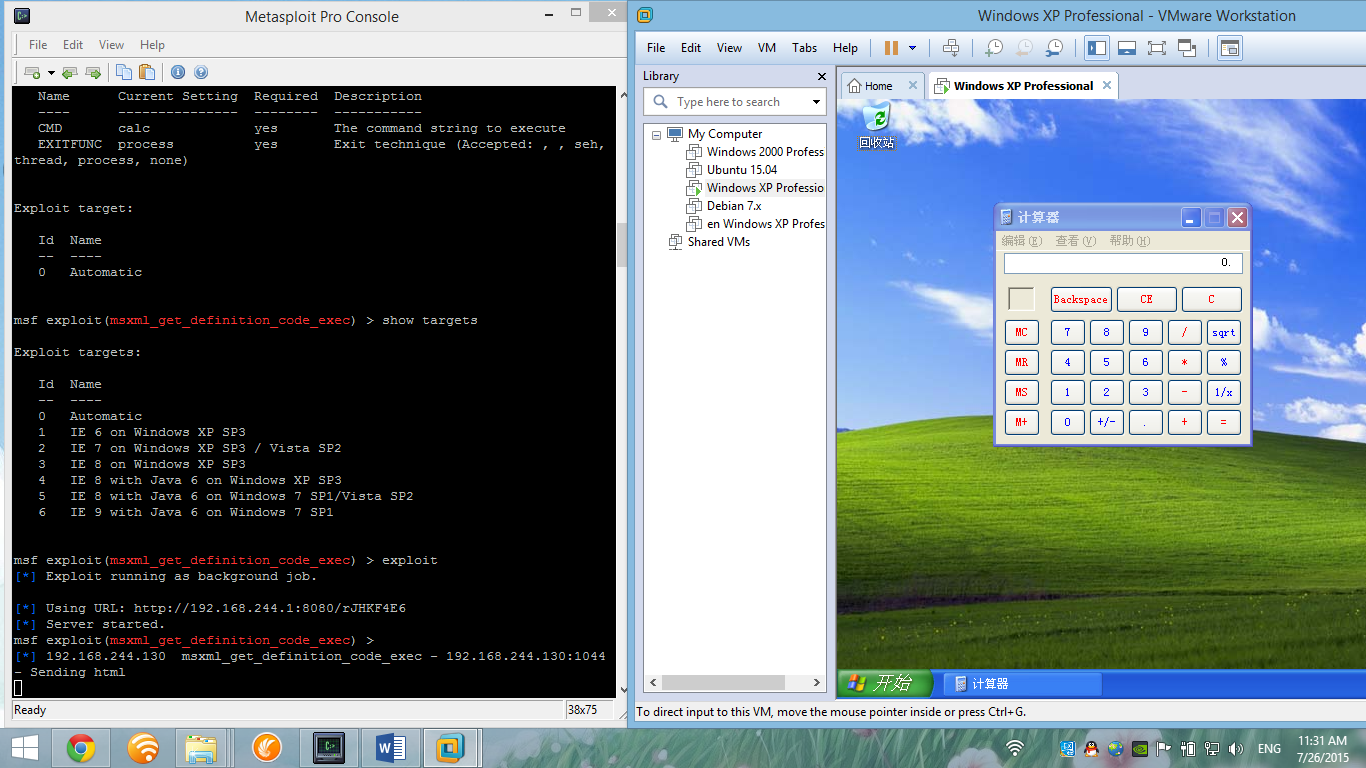This screenshot has height=768, width=1366.
Task: Open View menu in Metasploit Pro Console
Action: [x=112, y=45]
